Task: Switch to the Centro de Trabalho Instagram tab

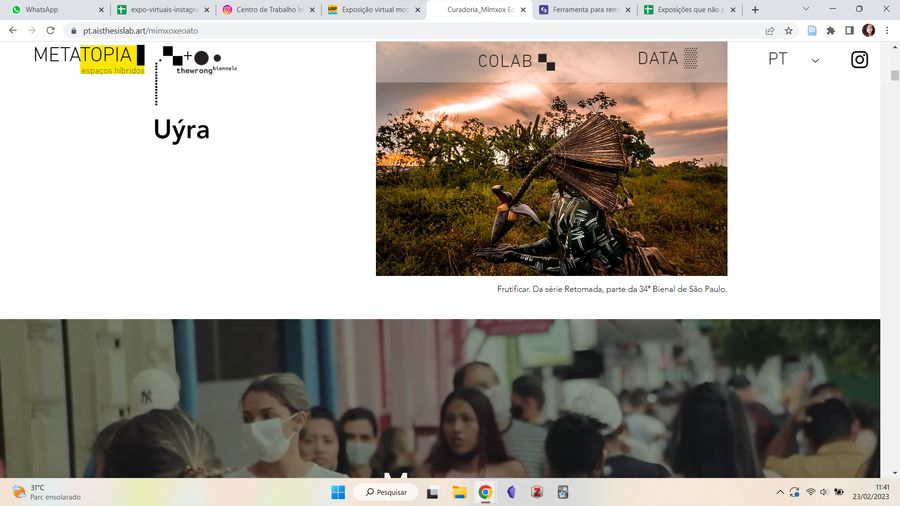Action: (x=269, y=10)
